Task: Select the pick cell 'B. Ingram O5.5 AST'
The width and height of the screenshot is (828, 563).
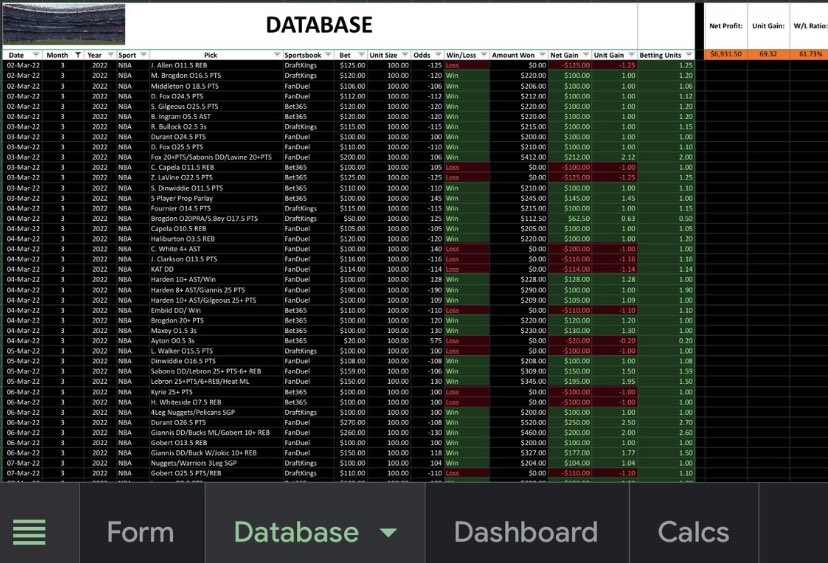Action: [x=215, y=117]
